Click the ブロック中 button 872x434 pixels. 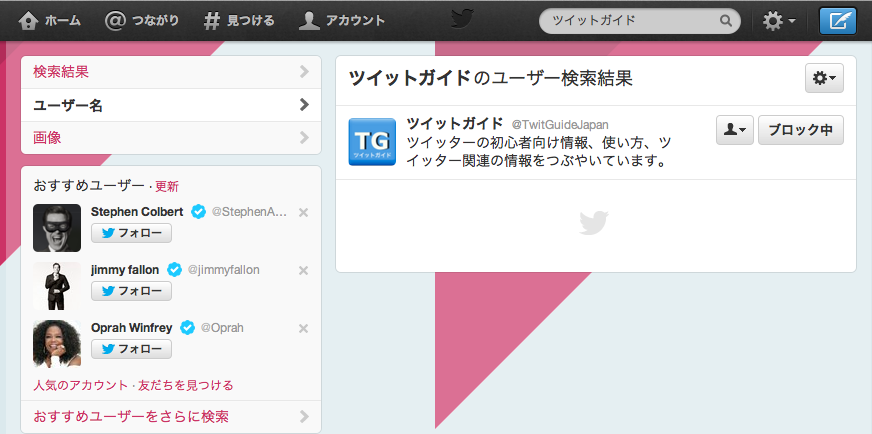tap(801, 130)
